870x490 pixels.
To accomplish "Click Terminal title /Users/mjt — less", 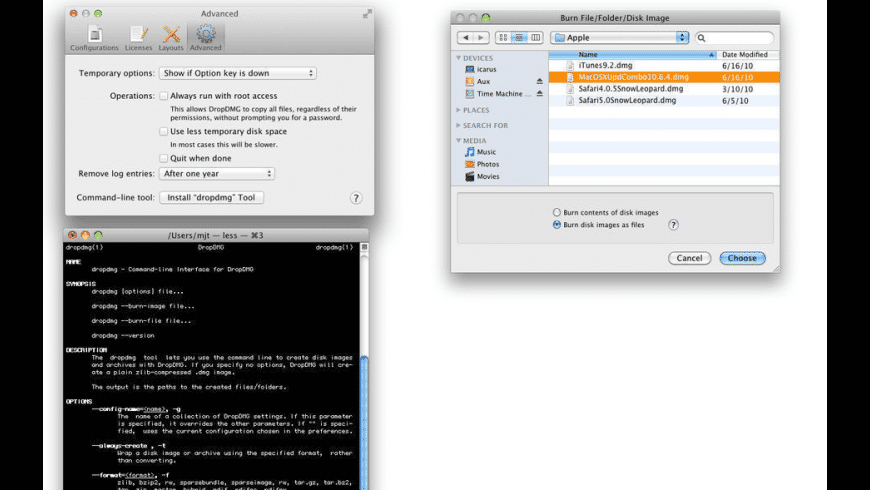I will pos(215,235).
